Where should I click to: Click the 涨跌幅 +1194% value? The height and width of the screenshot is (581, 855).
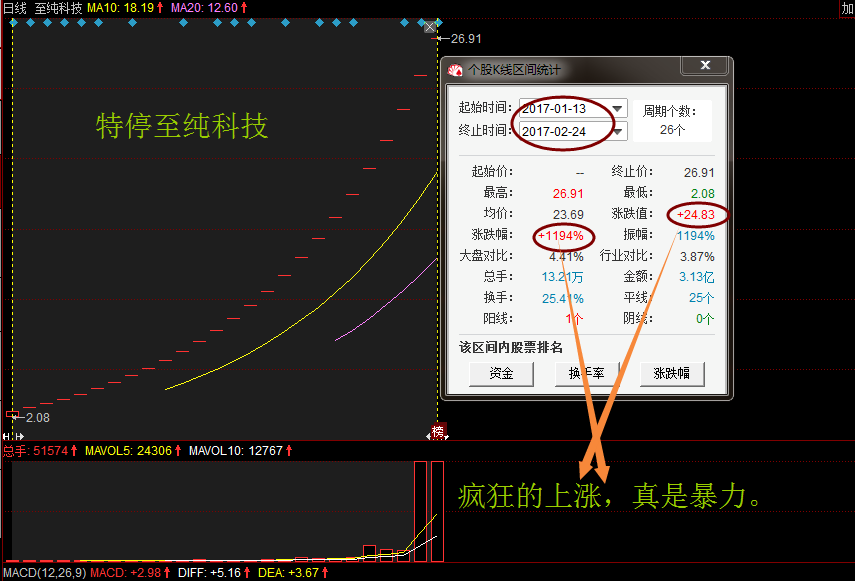pyautogui.click(x=561, y=236)
